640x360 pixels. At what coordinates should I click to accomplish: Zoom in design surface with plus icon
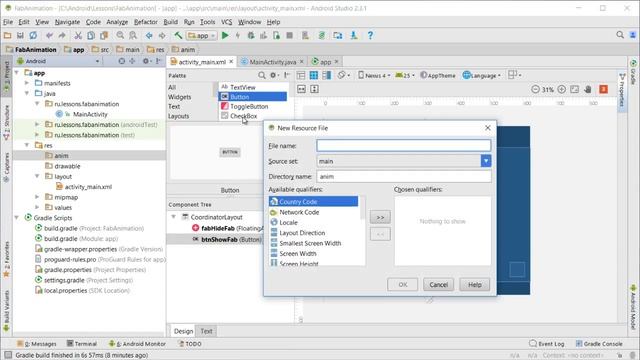point(562,89)
